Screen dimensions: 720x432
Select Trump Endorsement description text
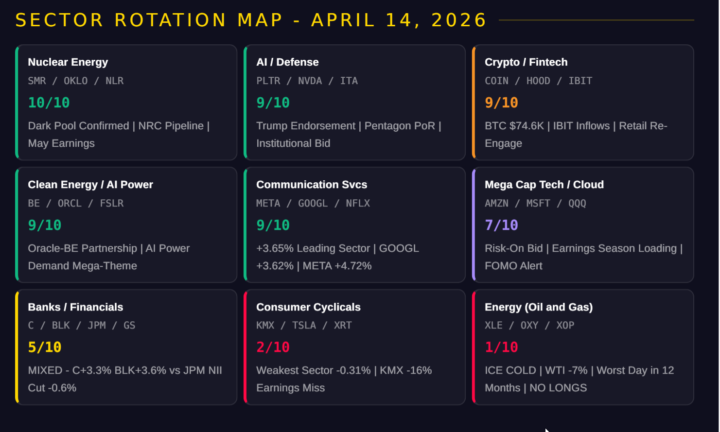(x=349, y=135)
